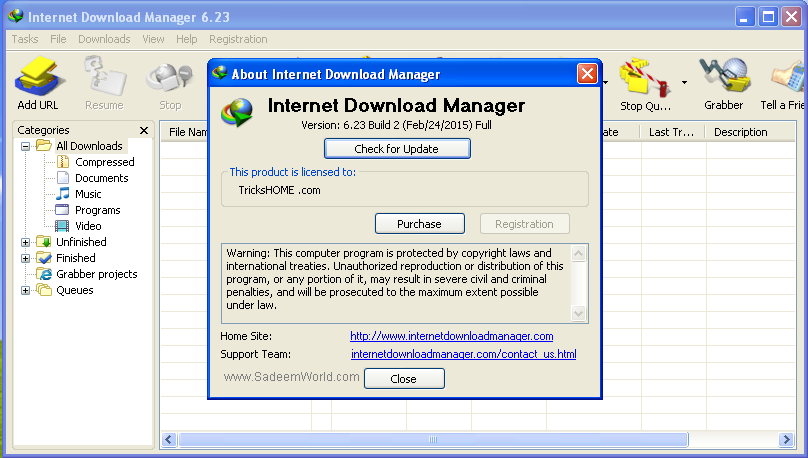Click the IDM icon in main title bar

16,16
